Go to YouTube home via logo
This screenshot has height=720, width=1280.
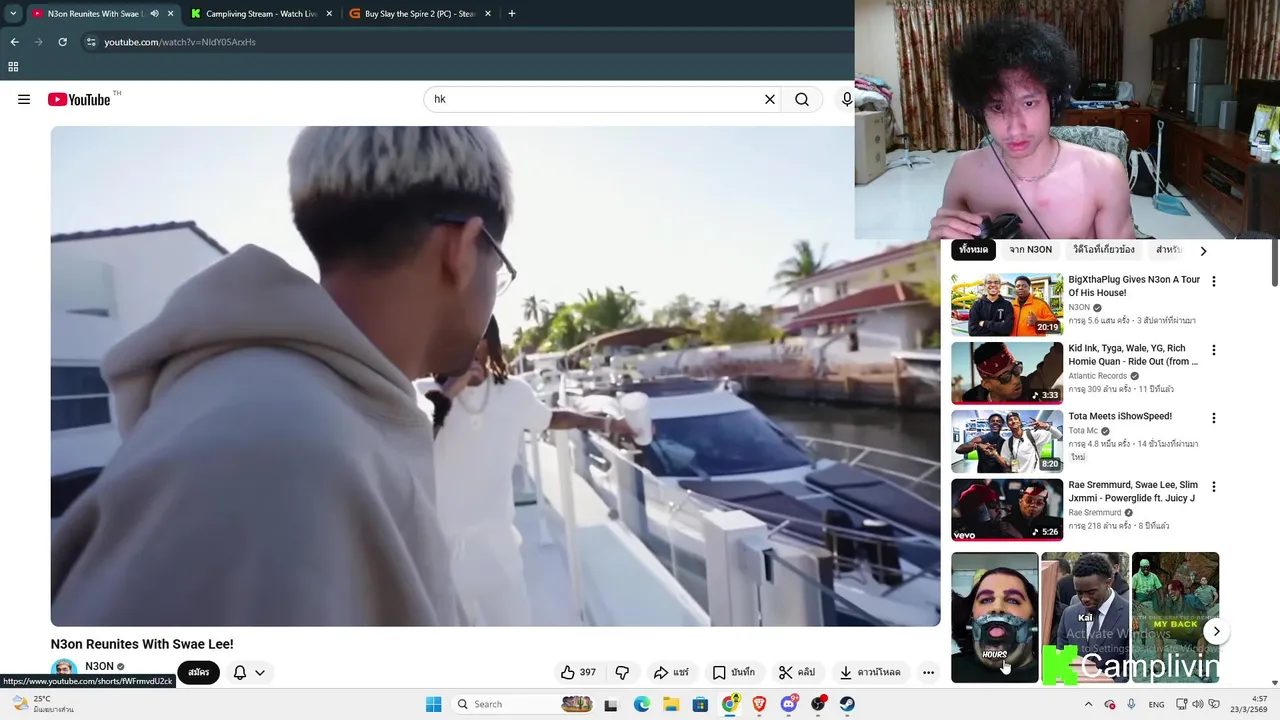79,99
